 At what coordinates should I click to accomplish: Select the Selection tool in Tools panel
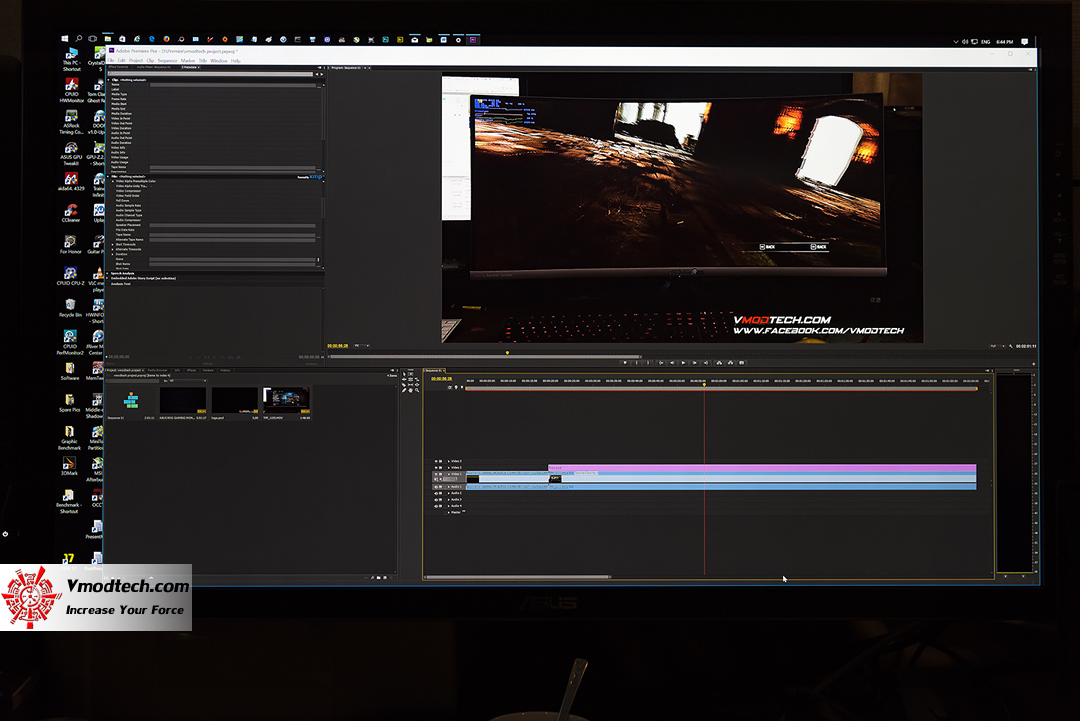(404, 374)
